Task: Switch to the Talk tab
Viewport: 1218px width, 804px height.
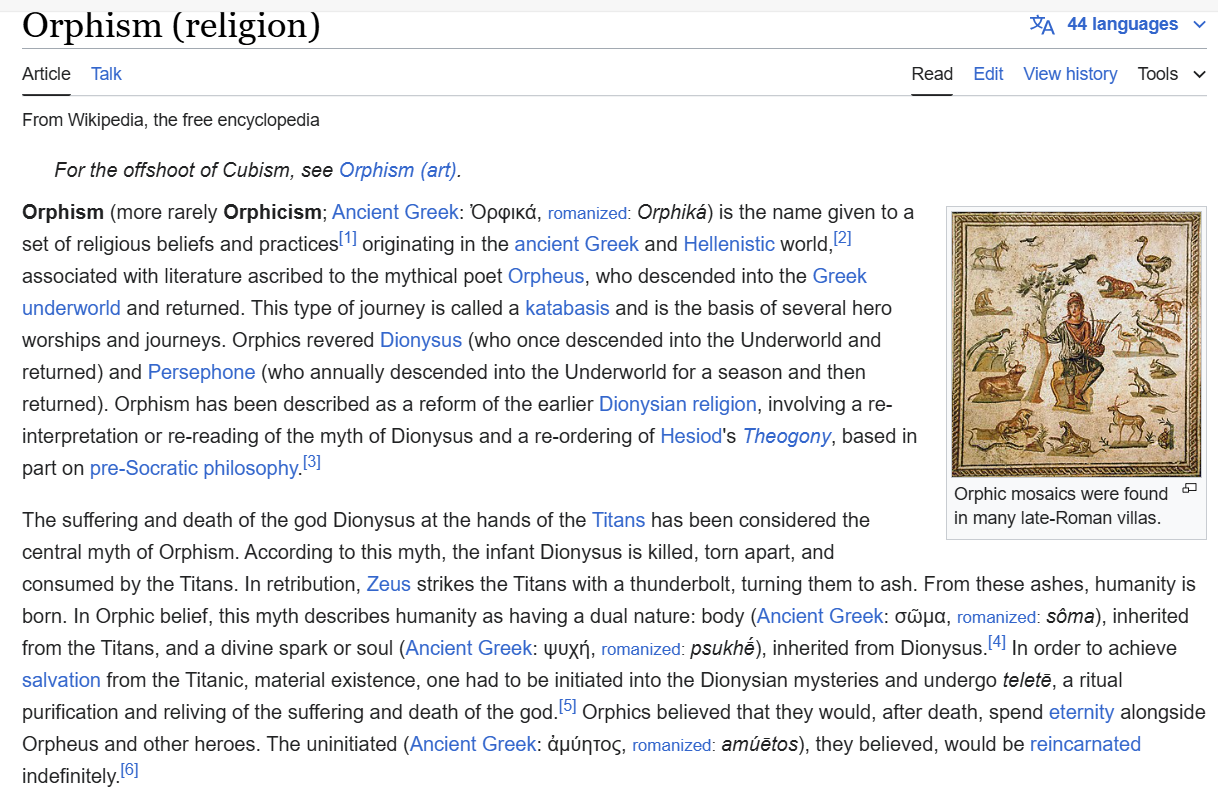Action: point(106,74)
